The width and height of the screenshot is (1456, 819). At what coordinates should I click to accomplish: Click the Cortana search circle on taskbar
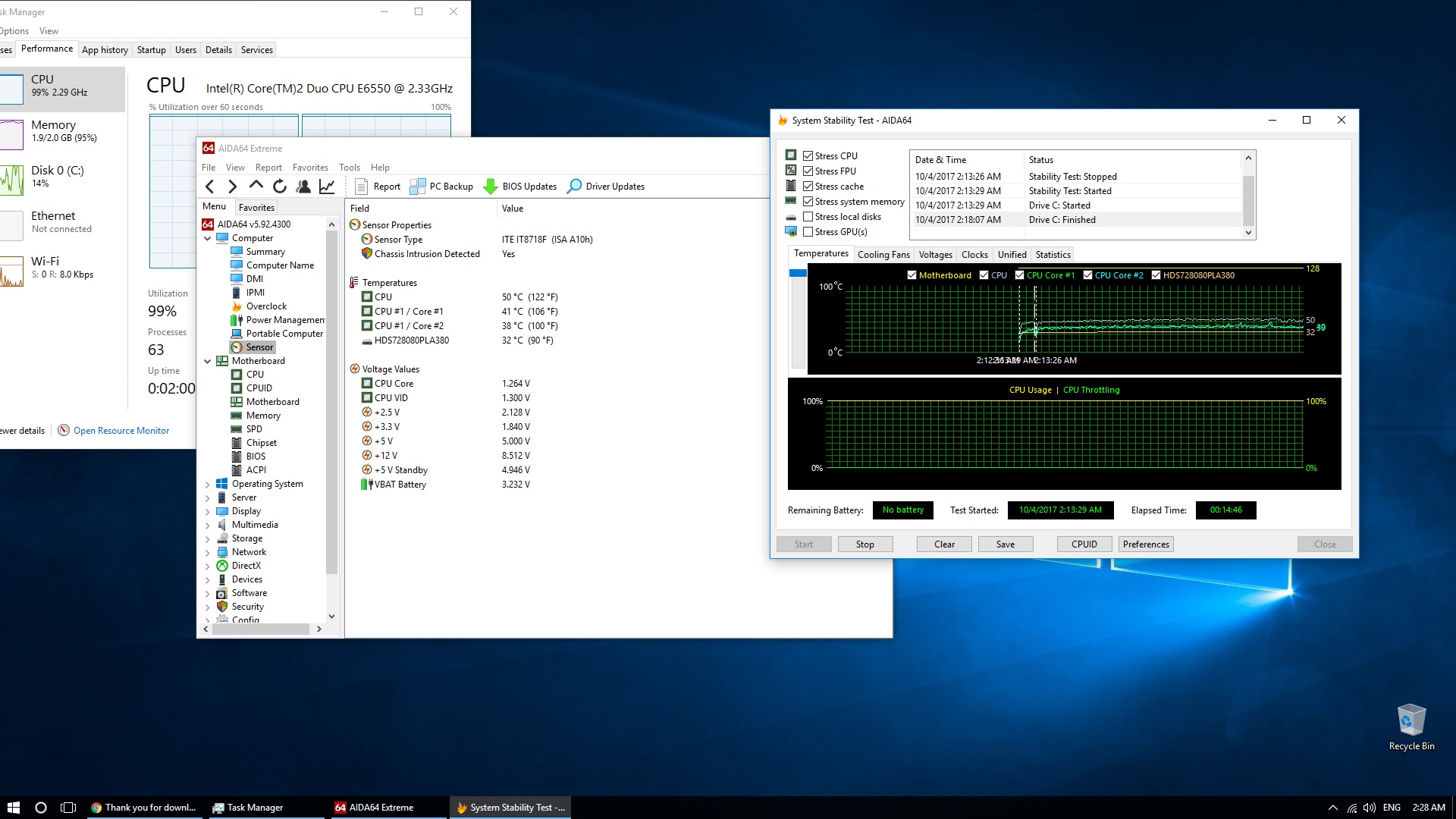coord(41,808)
